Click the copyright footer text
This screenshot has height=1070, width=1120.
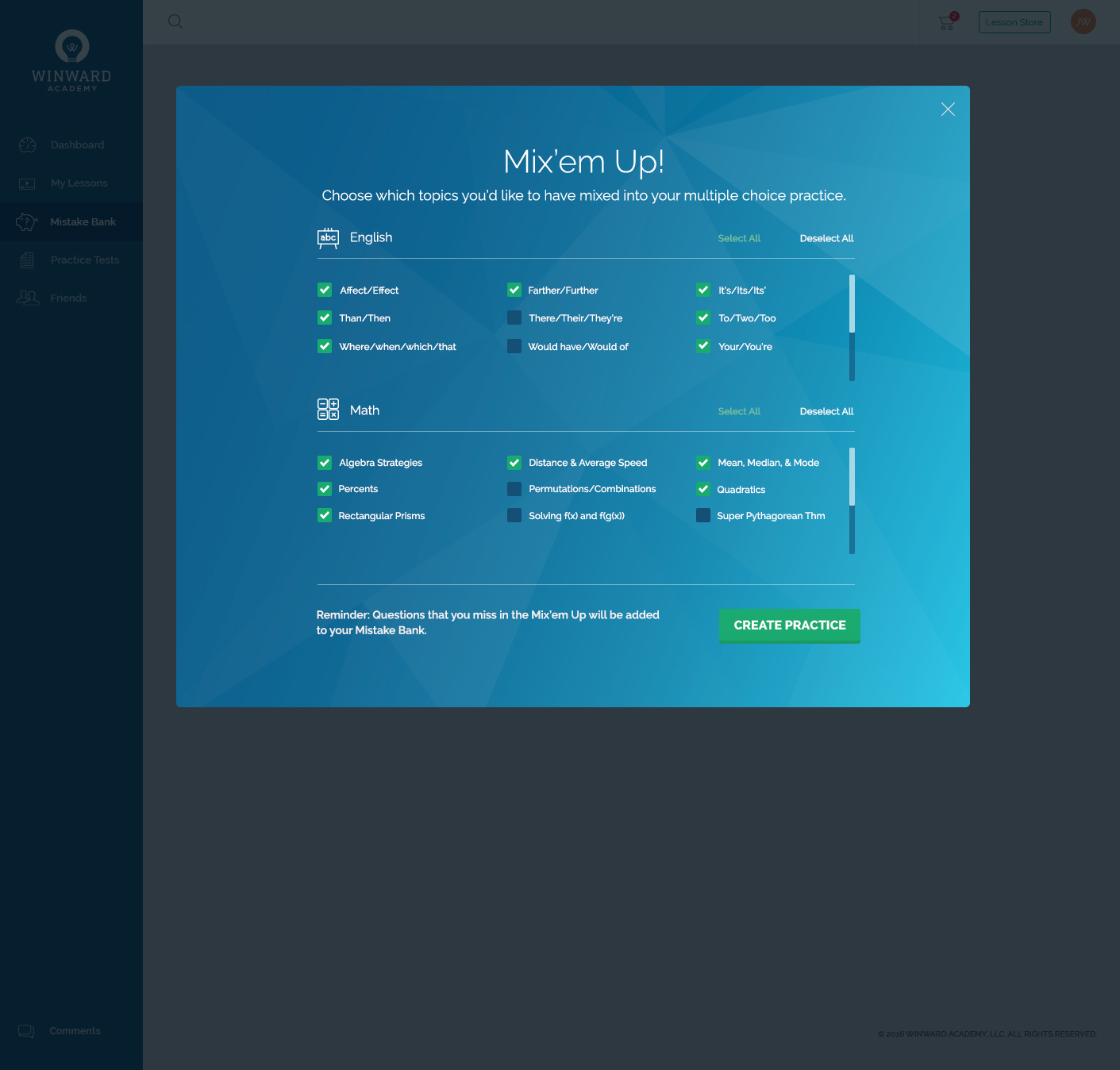pyautogui.click(x=987, y=1034)
